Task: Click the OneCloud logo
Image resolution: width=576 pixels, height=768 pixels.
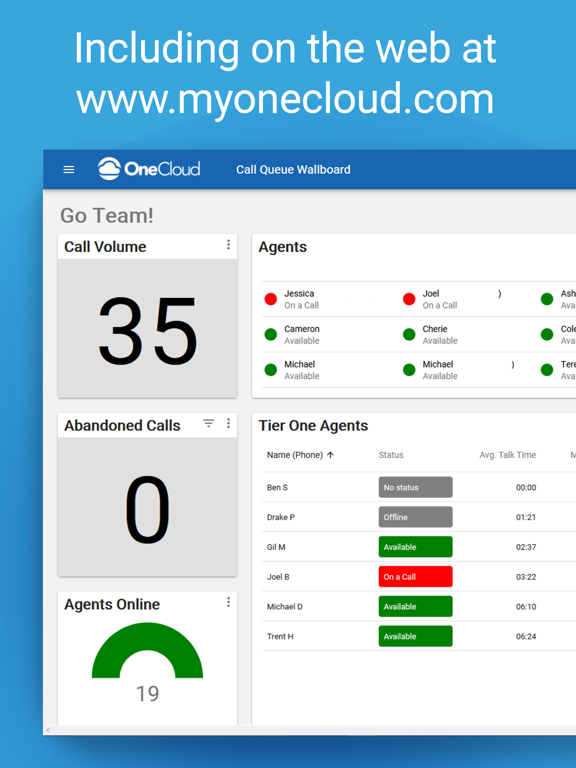Action: pos(149,169)
